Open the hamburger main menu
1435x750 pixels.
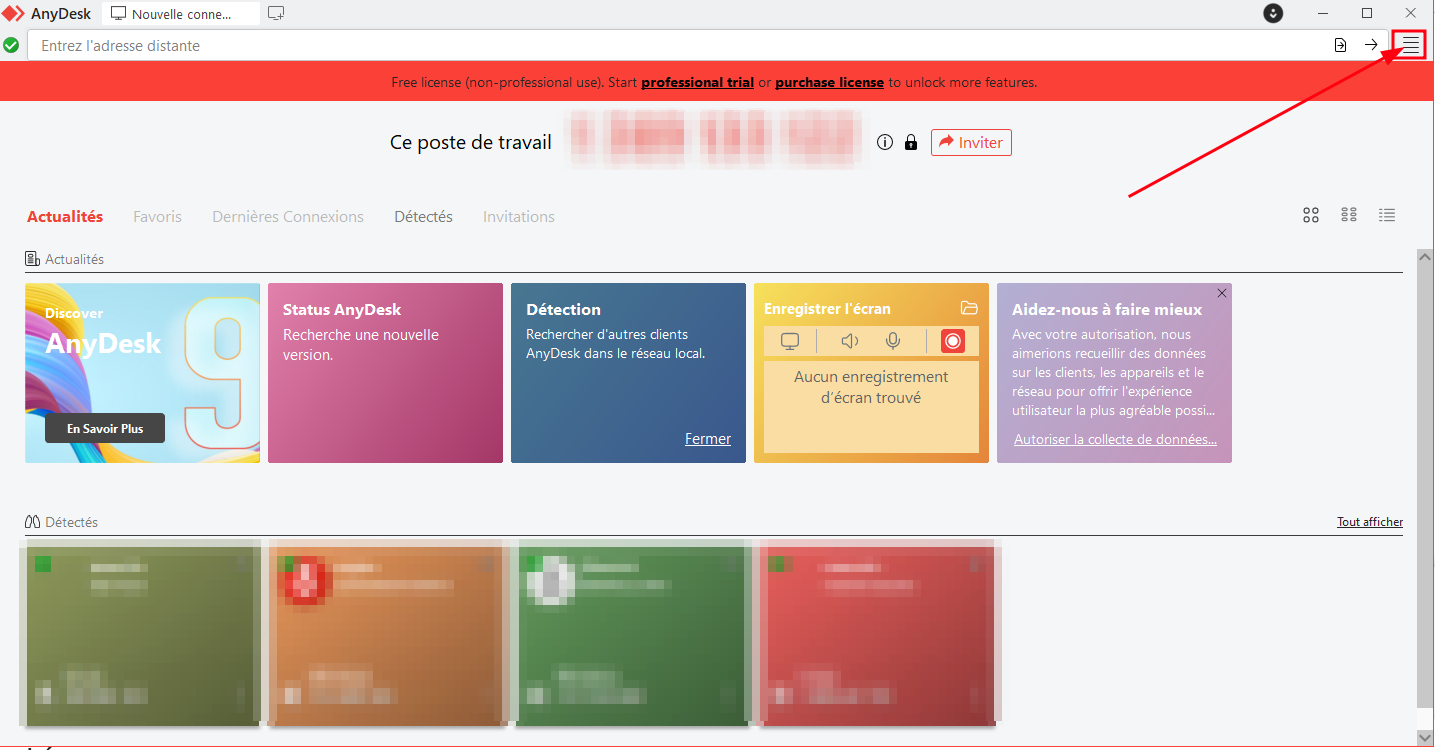pyautogui.click(x=1410, y=45)
